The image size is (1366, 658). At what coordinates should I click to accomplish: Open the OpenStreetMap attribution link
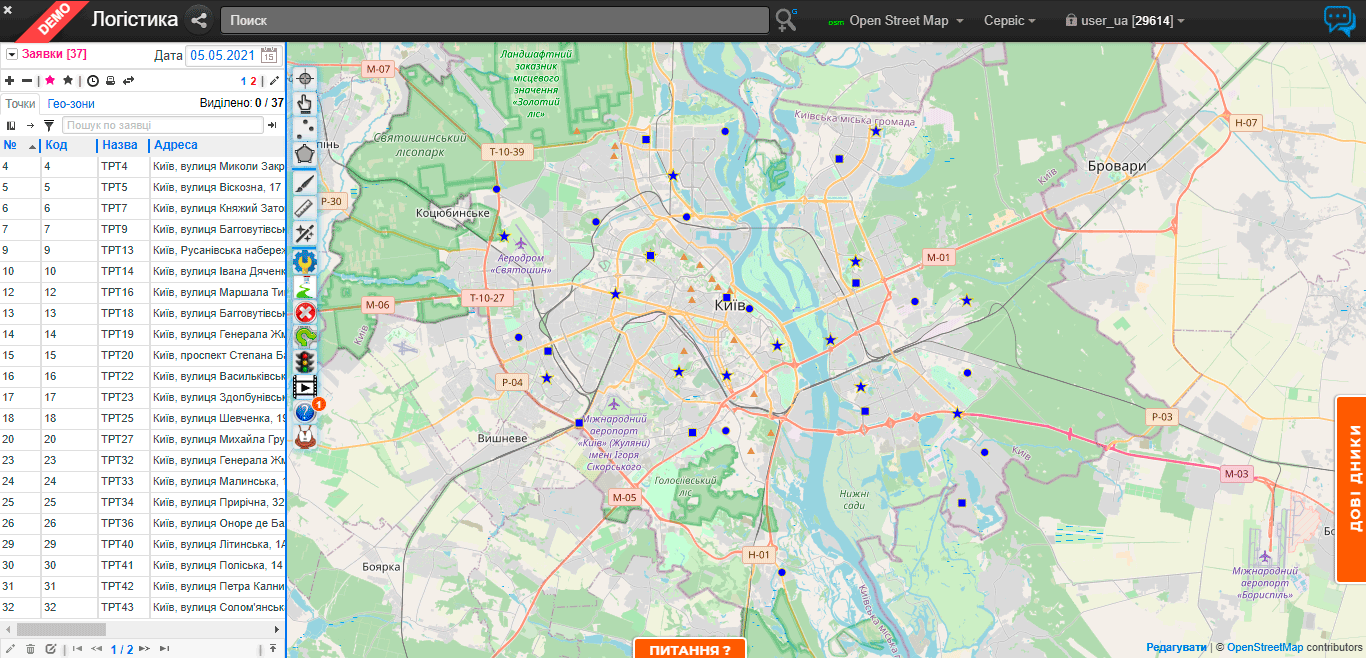click(1264, 647)
